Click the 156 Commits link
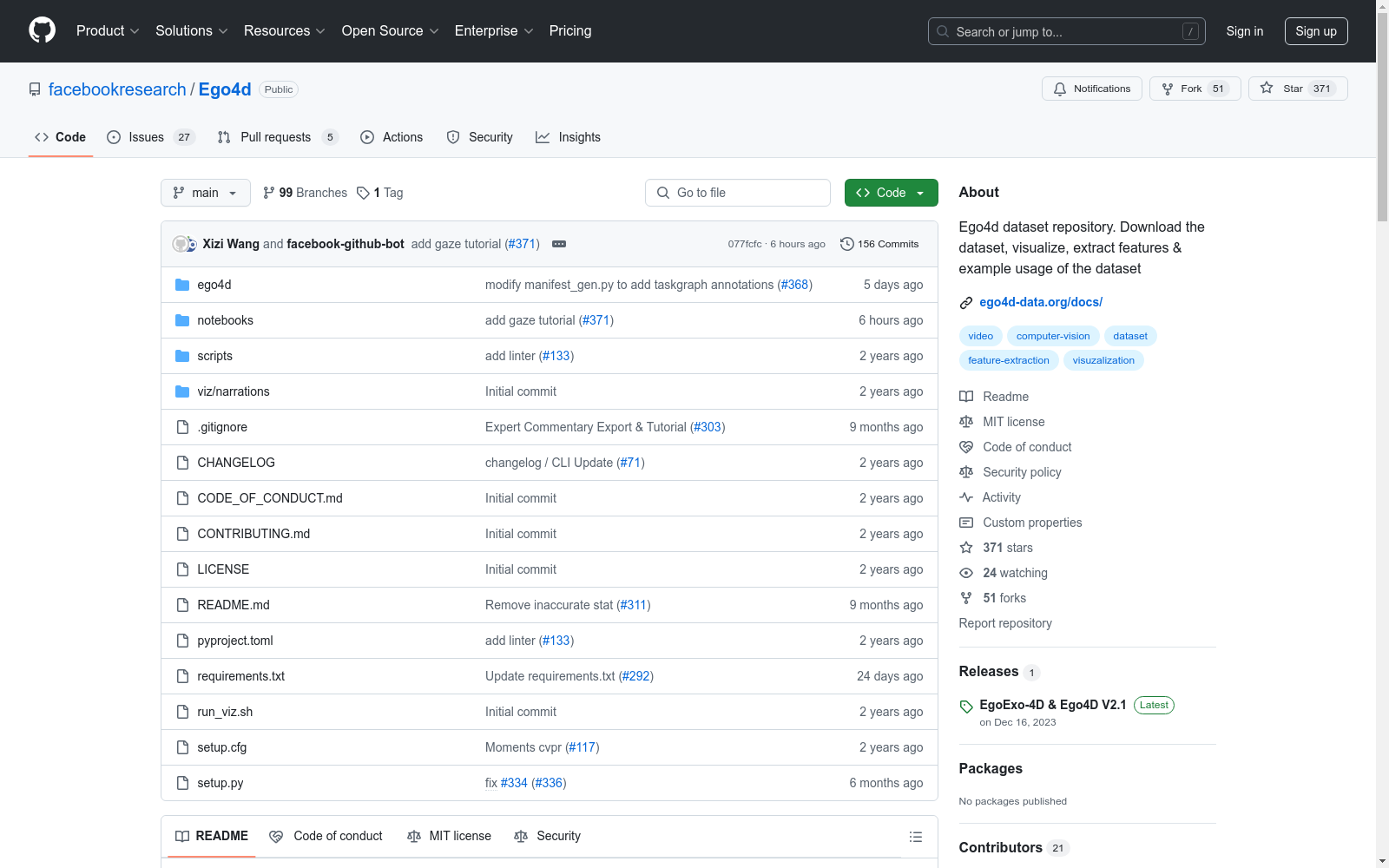The height and width of the screenshot is (868, 1389). point(879,244)
